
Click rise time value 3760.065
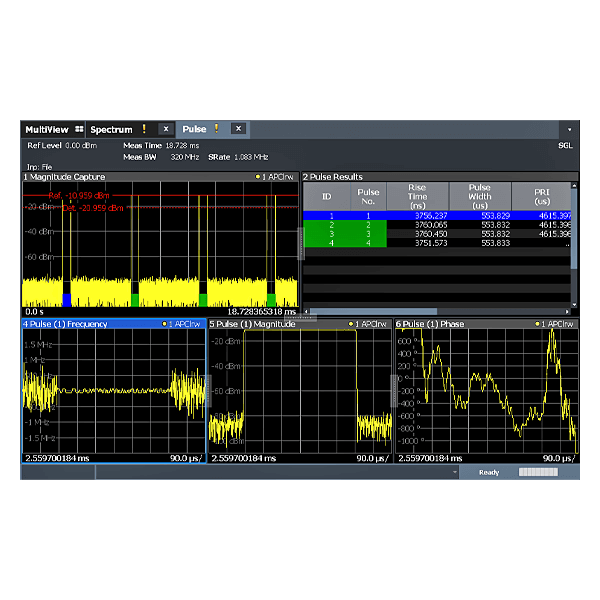coord(431,225)
